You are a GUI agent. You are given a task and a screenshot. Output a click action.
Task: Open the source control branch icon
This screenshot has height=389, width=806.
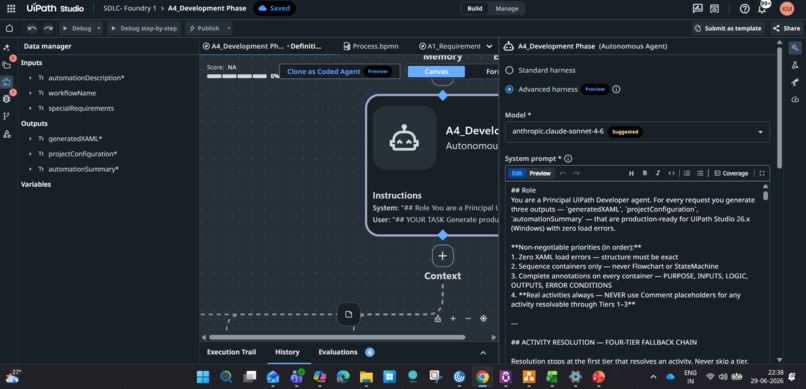pos(7,116)
